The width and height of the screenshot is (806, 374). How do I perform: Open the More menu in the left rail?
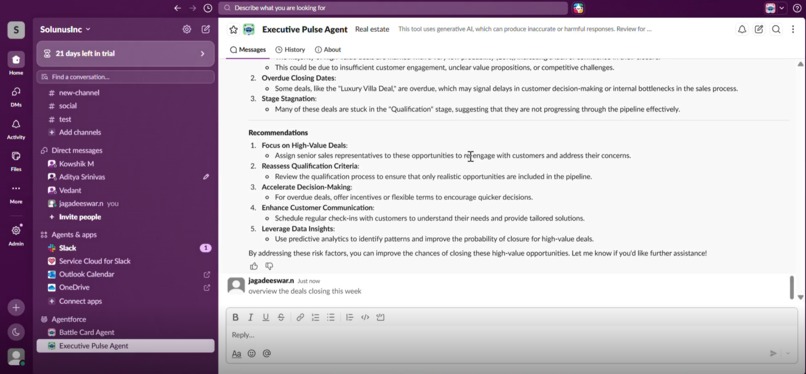16,193
